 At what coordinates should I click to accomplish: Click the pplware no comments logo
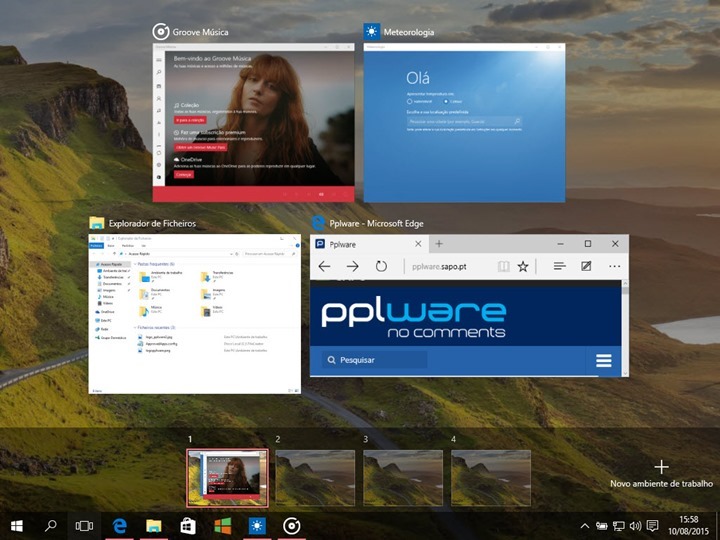(413, 319)
